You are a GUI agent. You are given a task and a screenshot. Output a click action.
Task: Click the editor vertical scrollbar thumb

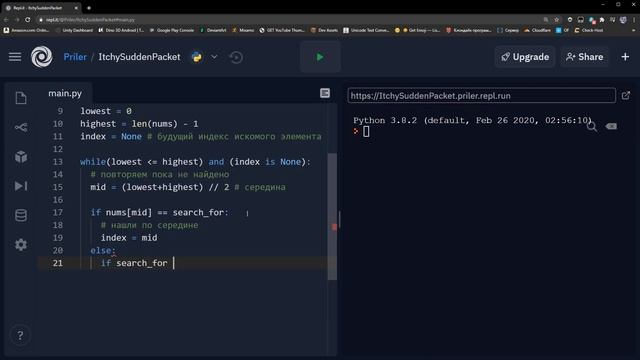[332, 216]
